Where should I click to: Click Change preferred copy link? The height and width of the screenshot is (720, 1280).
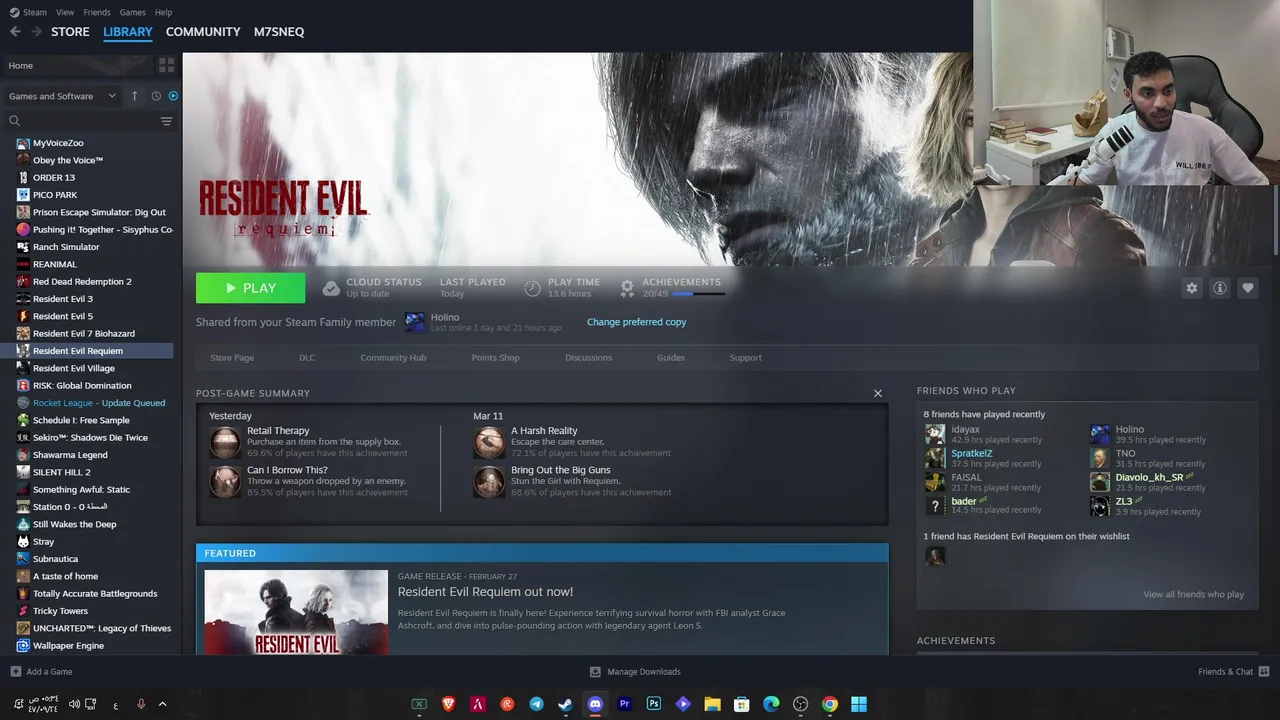point(636,322)
